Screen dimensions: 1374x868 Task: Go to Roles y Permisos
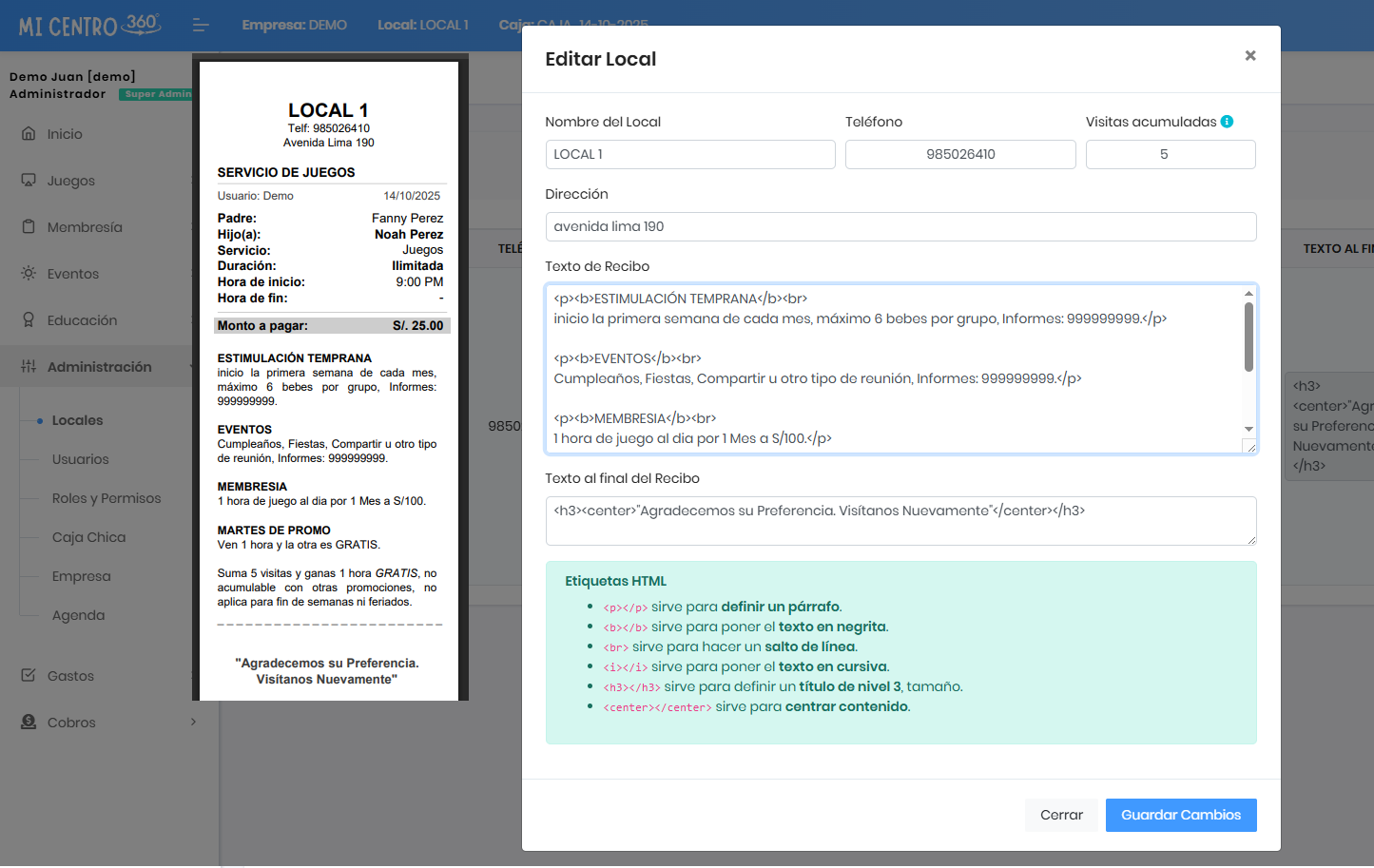coord(106,498)
